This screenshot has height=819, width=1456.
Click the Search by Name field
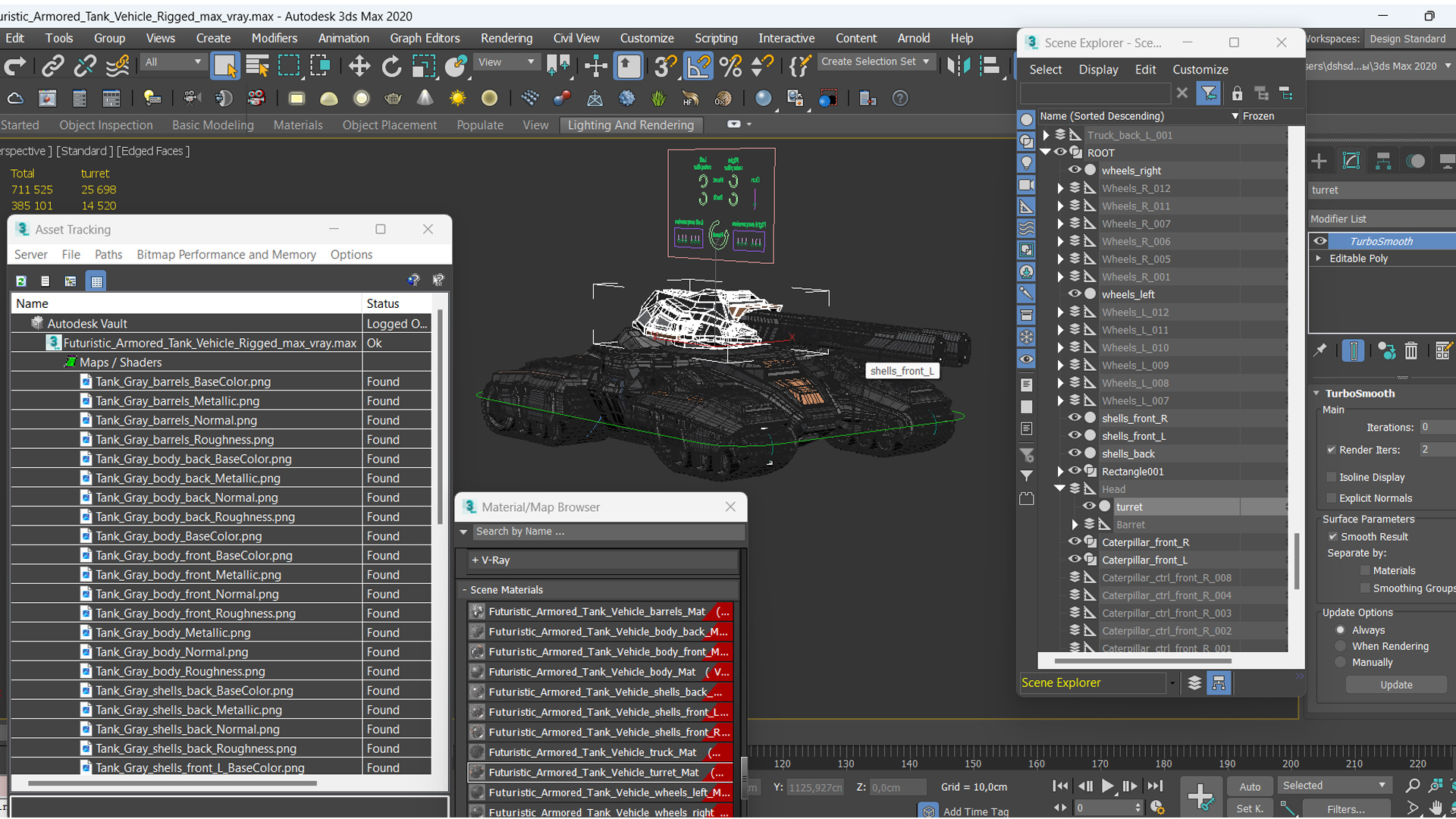pos(608,532)
